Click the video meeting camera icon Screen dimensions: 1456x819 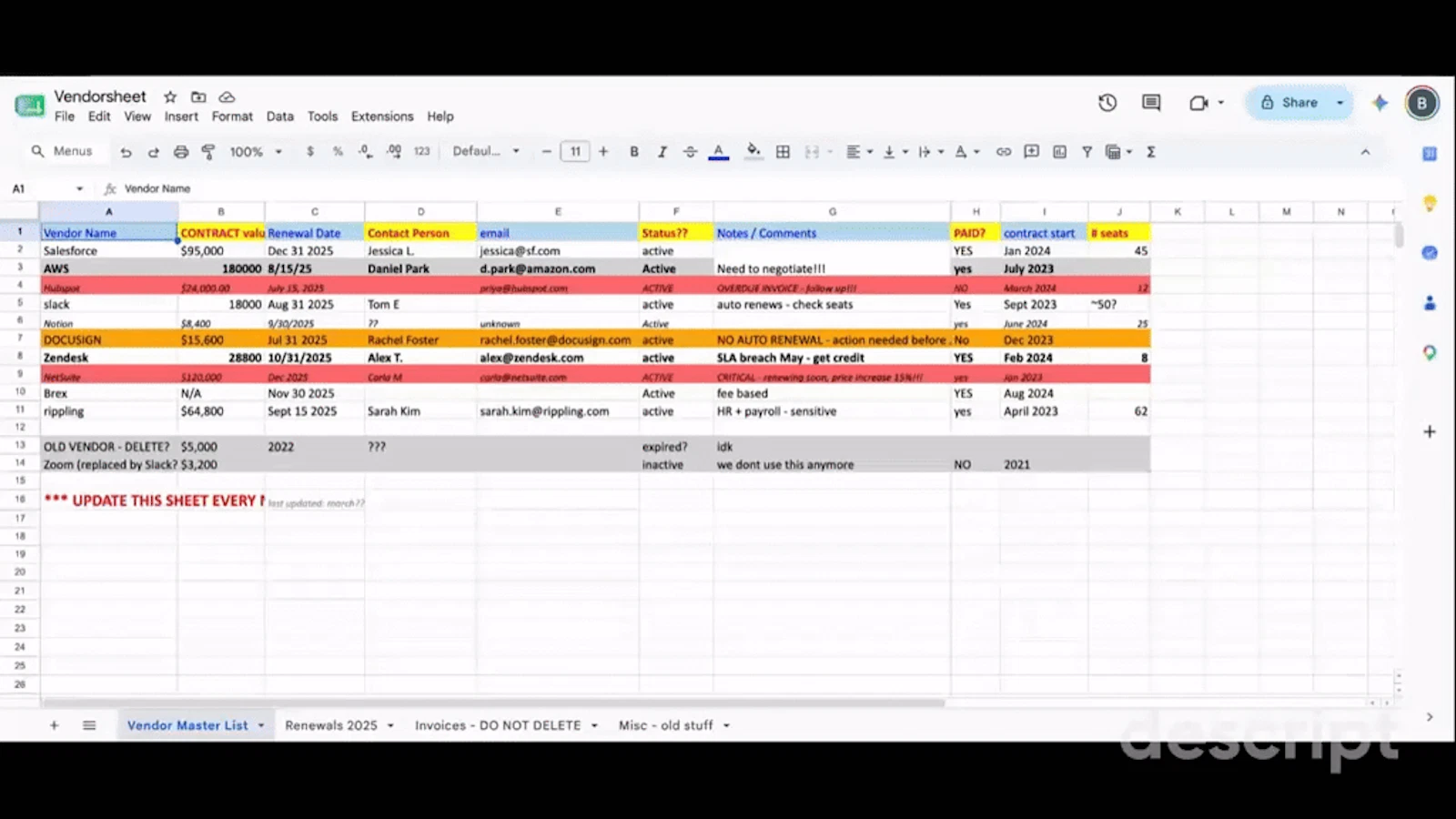pos(1199,103)
